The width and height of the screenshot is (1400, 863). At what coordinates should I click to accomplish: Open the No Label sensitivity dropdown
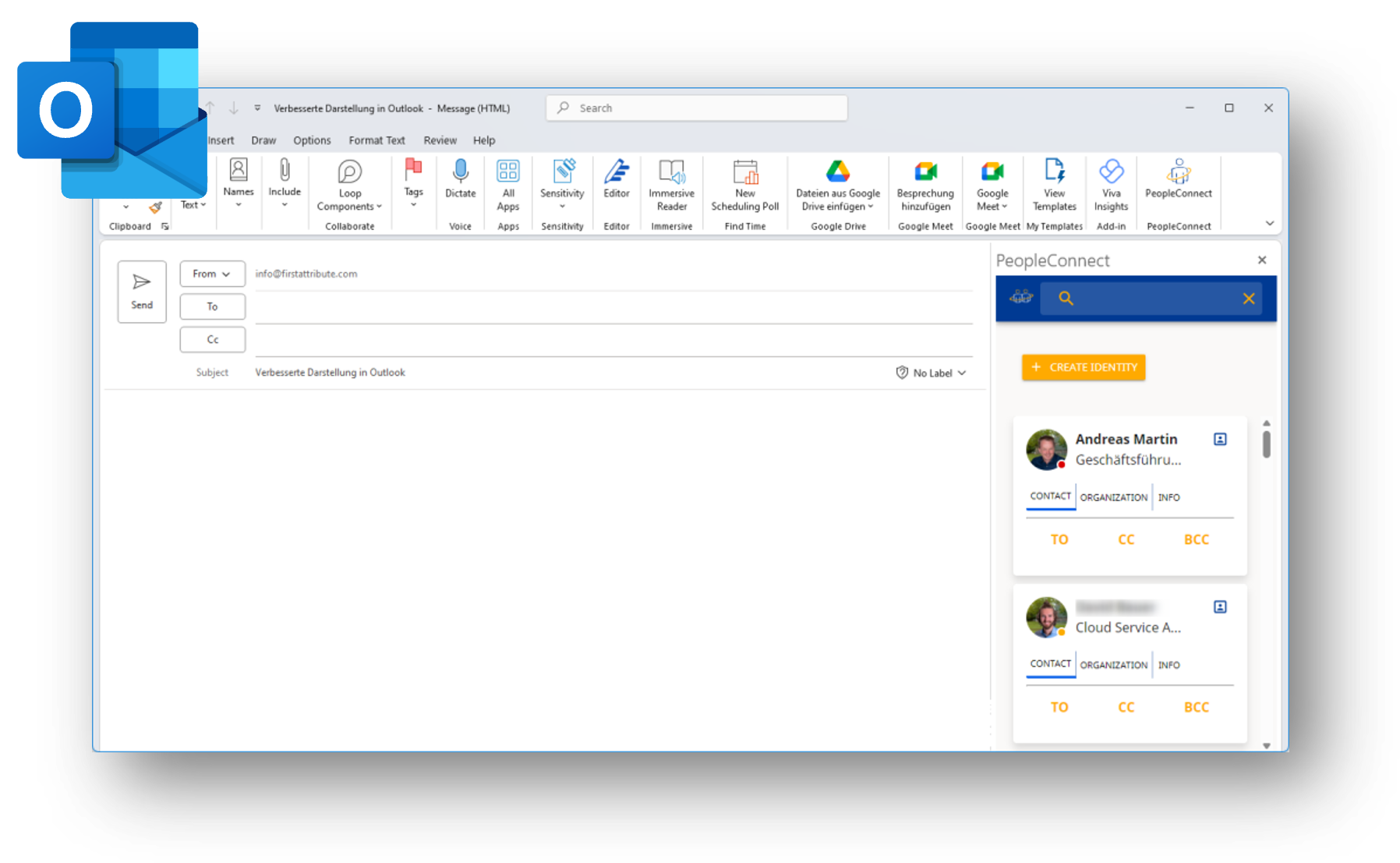932,373
